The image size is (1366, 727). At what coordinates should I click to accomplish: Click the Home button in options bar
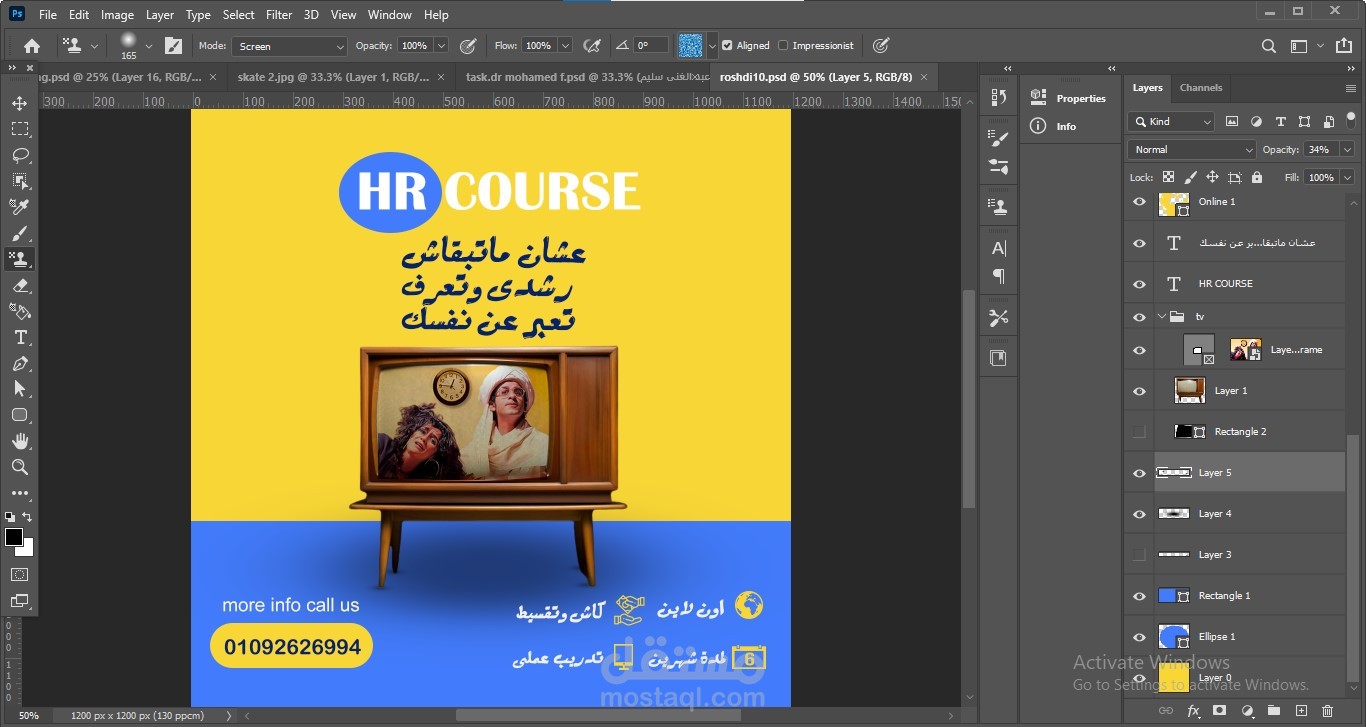32,46
